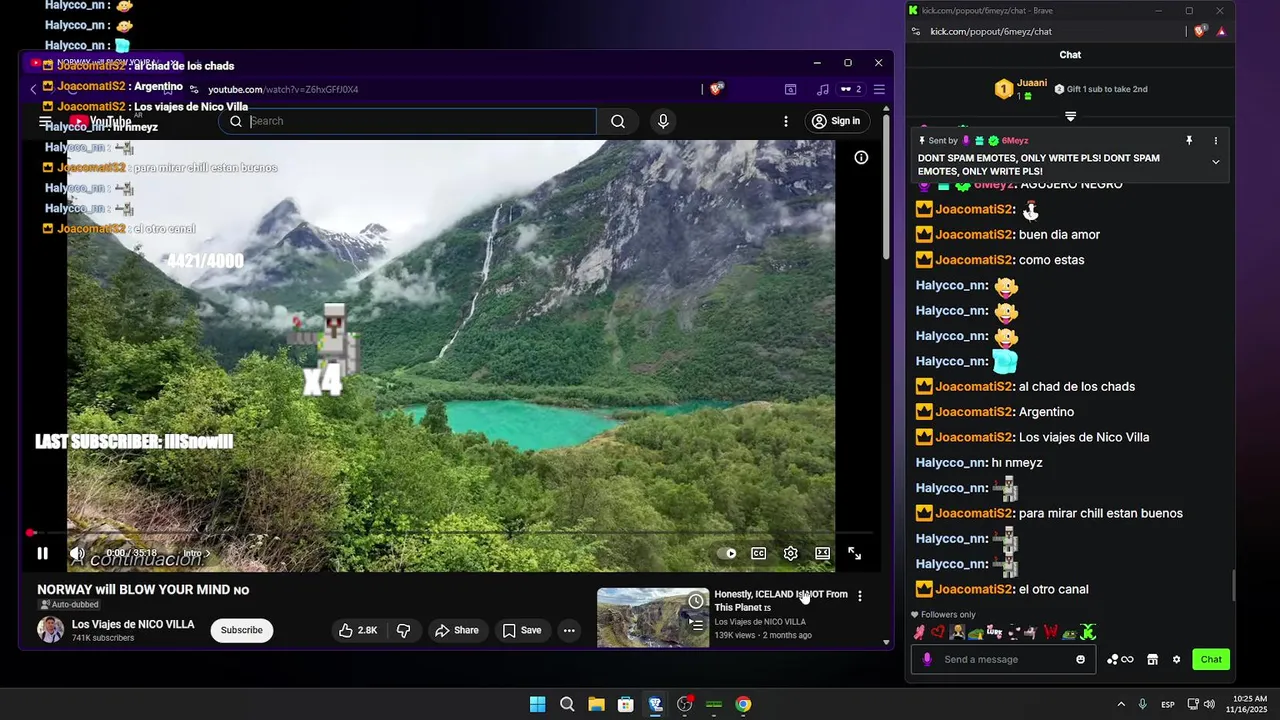Collapse the gift leaderboard arrow
The width and height of the screenshot is (1280, 720).
1070,116
